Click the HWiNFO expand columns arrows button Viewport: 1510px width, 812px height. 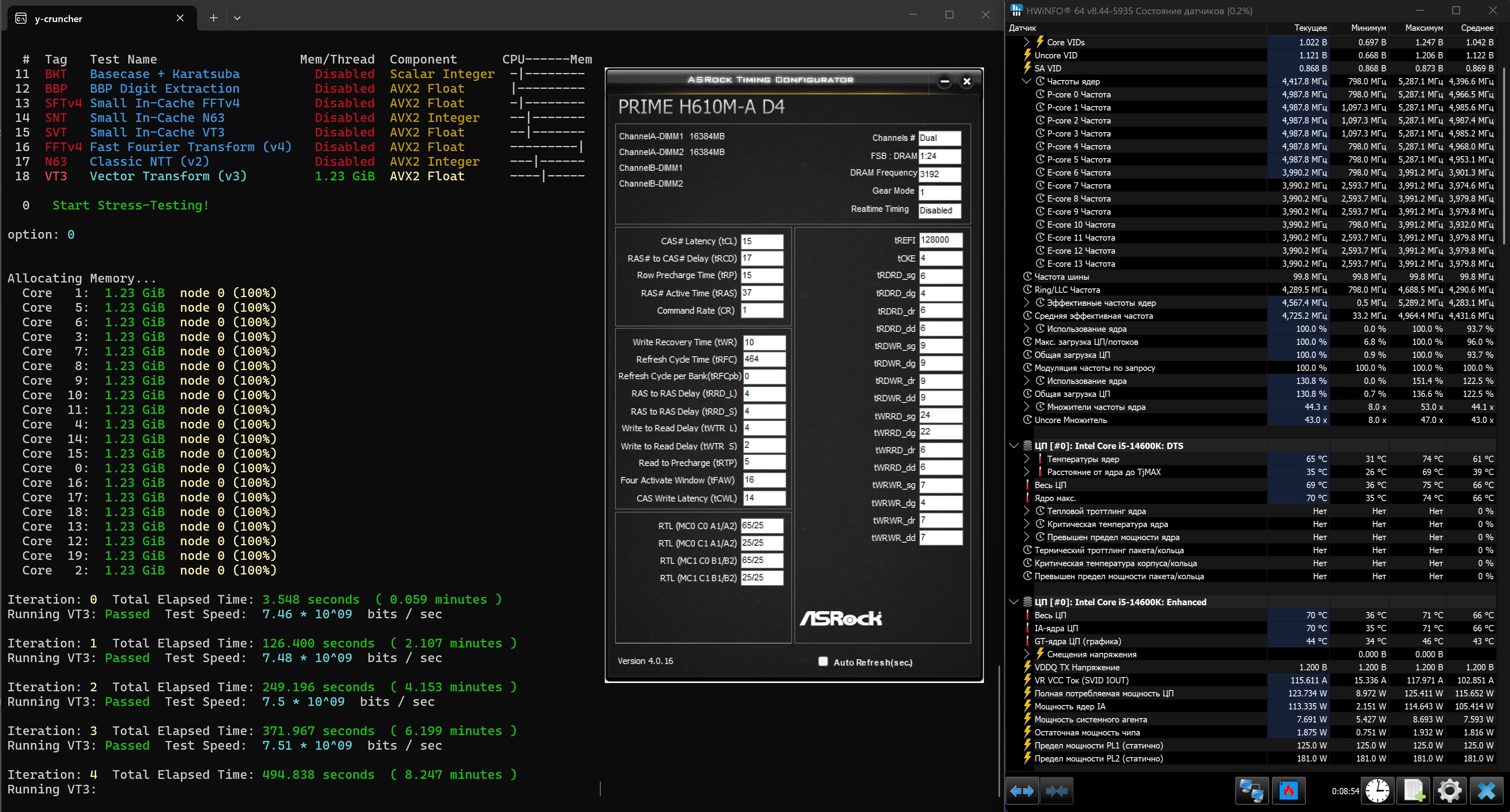pos(1022,791)
